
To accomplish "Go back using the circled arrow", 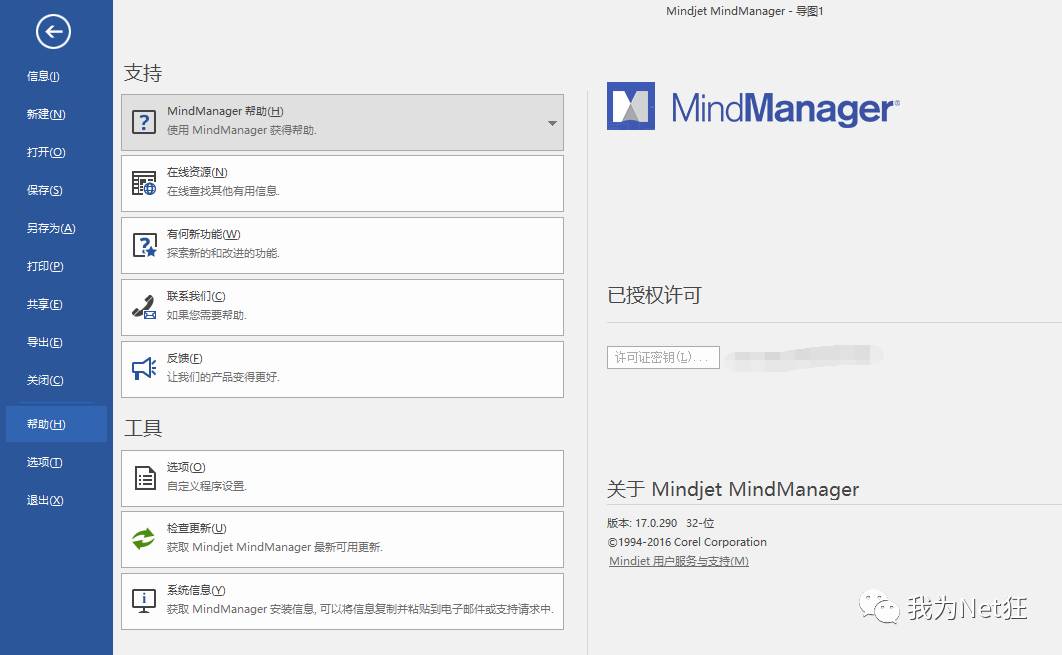I will 54,32.
